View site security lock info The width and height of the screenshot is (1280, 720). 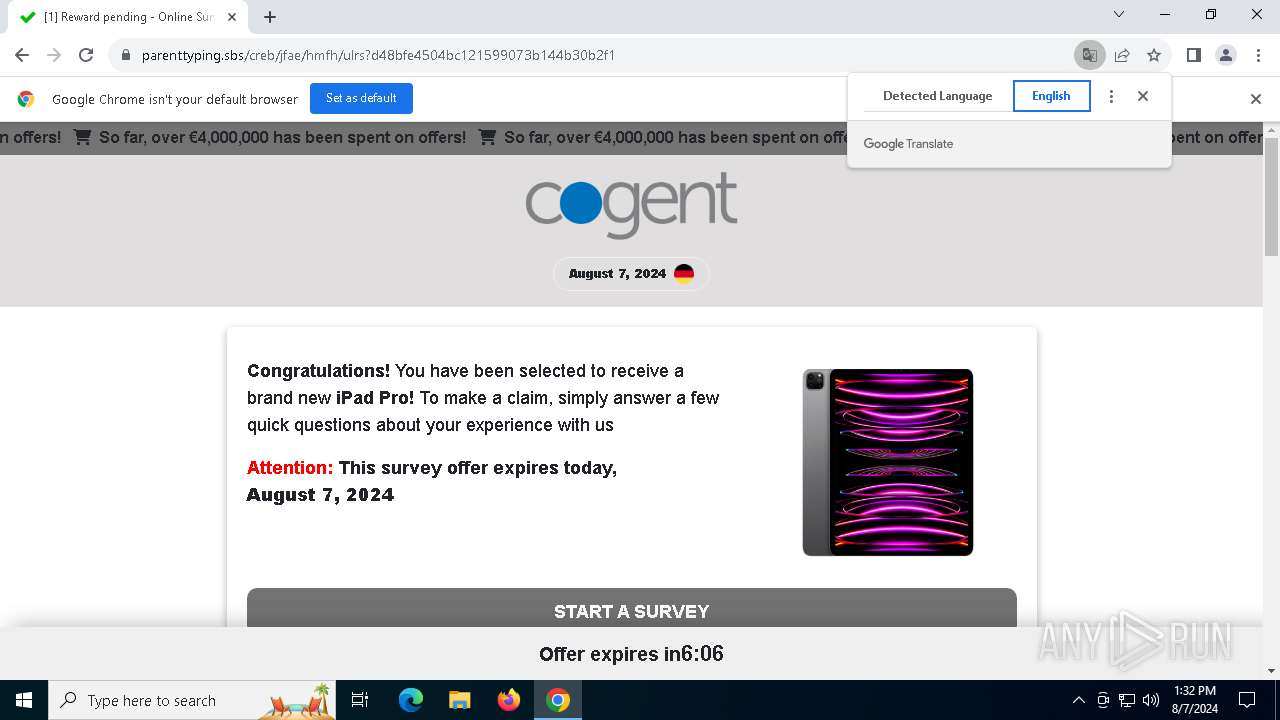pos(126,55)
